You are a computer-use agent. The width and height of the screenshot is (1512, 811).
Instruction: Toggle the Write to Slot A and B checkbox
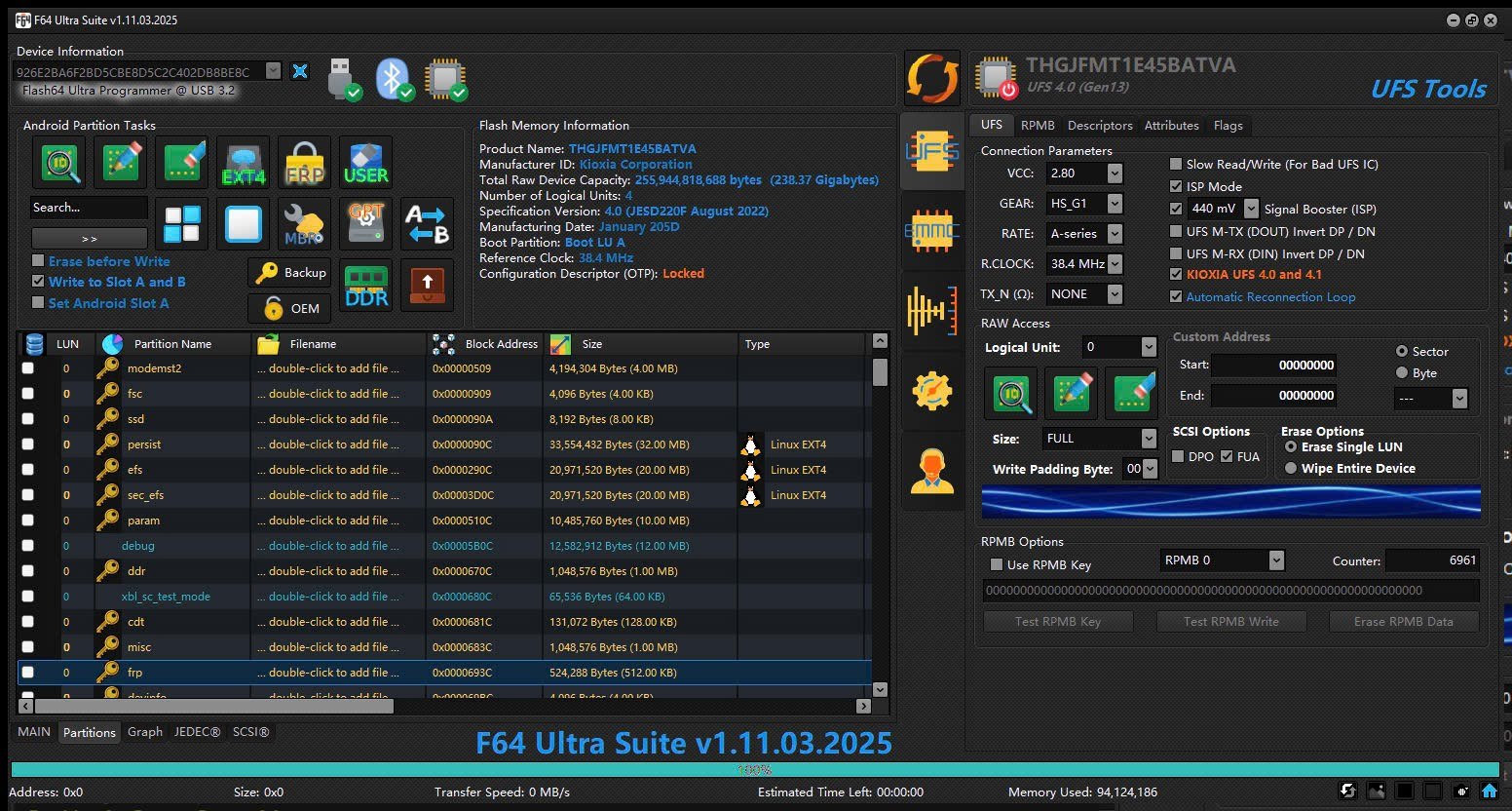38,281
